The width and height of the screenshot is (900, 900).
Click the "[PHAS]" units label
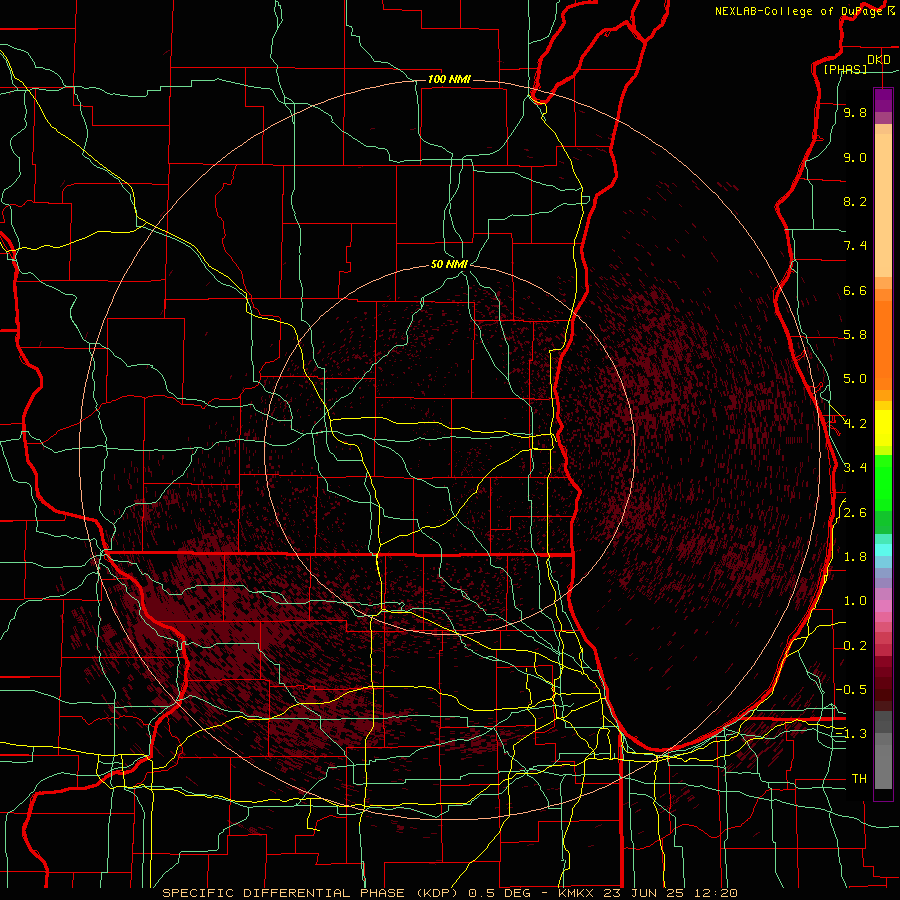point(845,69)
